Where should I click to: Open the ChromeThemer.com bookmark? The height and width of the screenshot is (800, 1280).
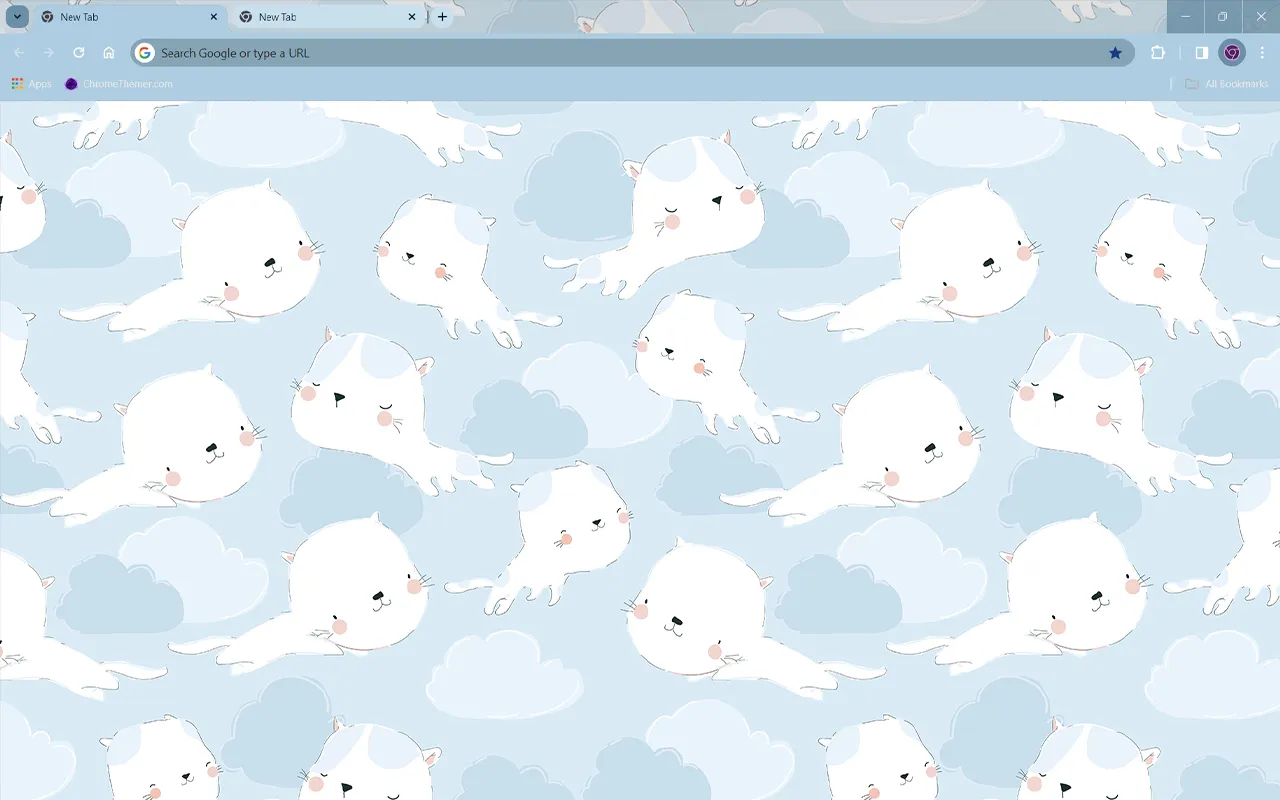(119, 84)
